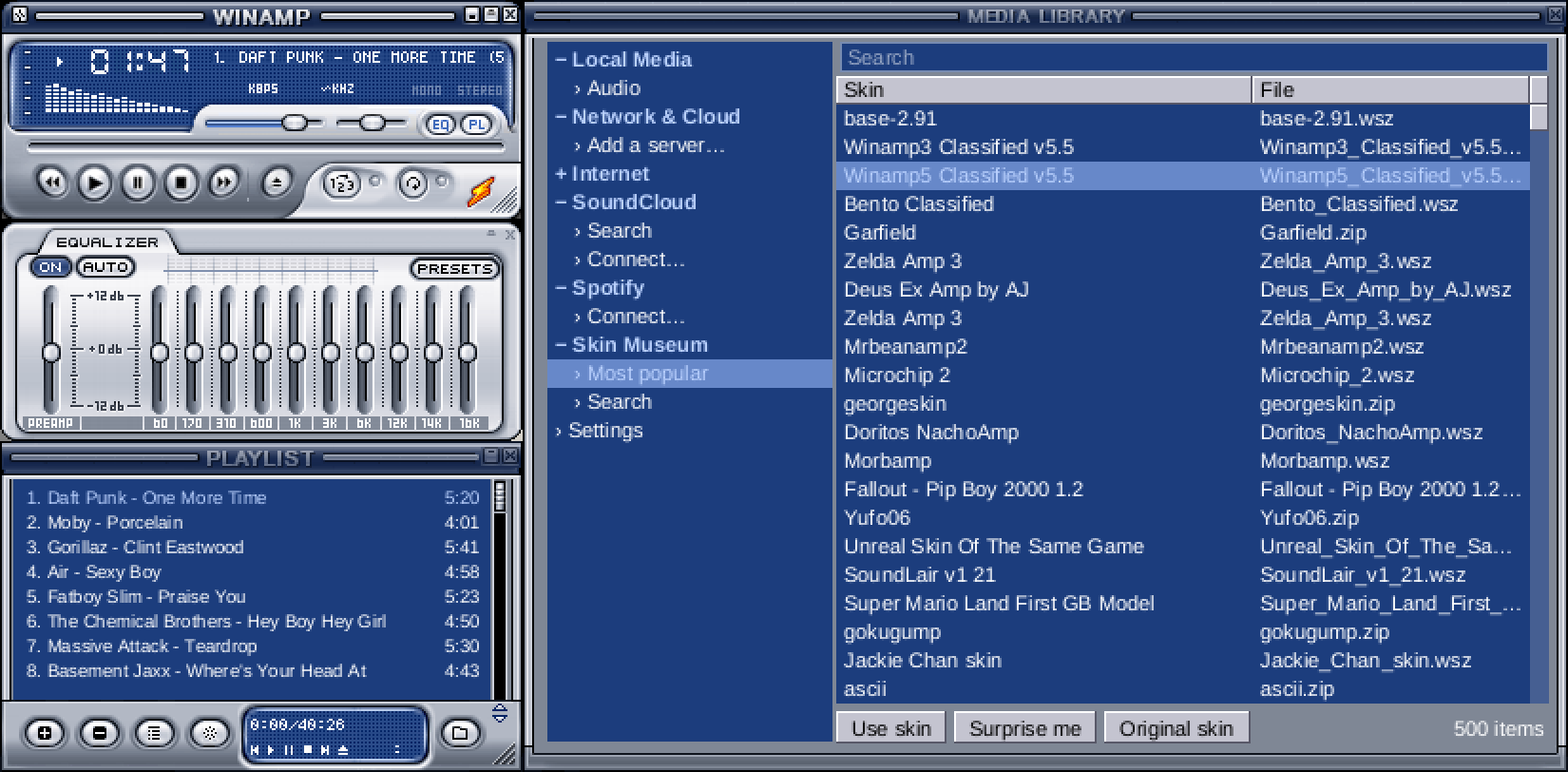The image size is (1568, 772).
Task: Open the equalizer PRESETS menu
Action: coord(454,269)
